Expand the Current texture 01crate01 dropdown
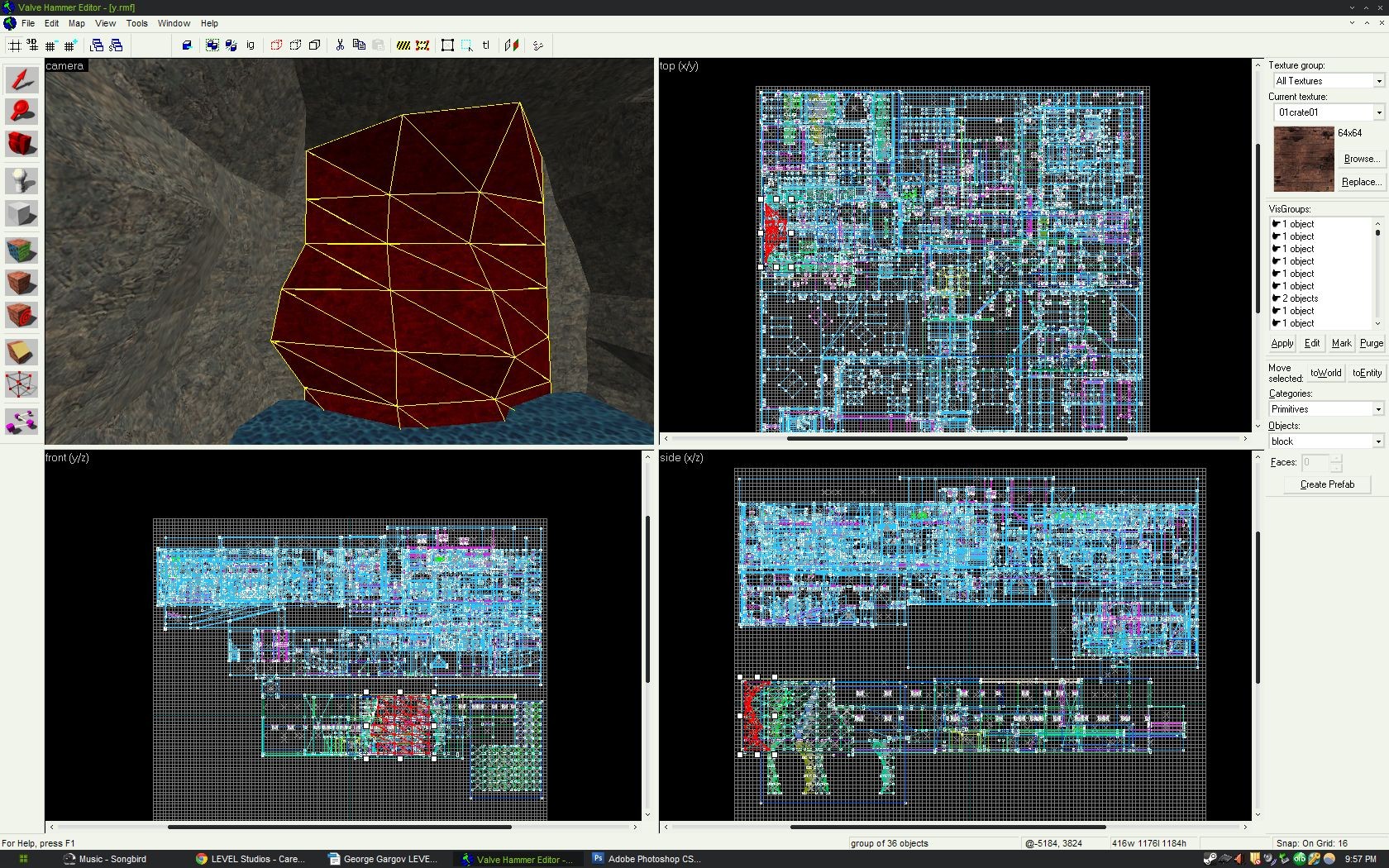1389x868 pixels. 1329,112
